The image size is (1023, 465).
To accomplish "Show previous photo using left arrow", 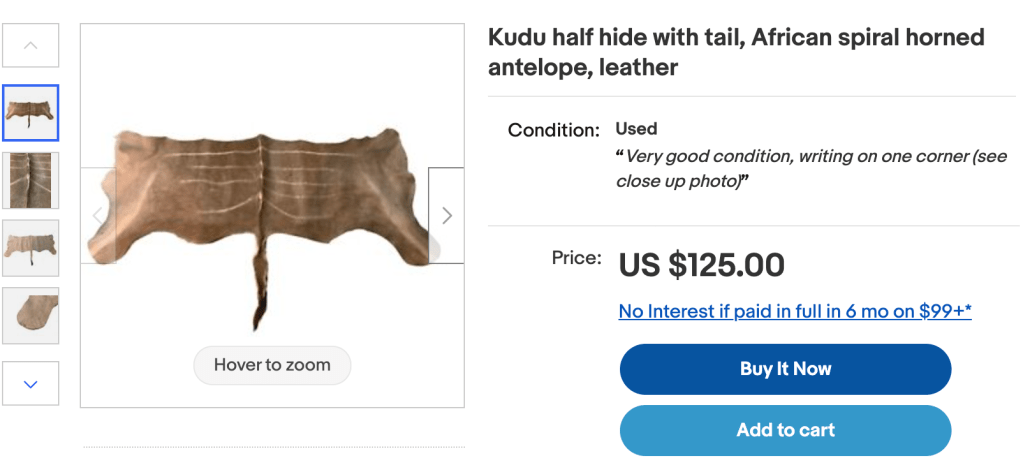I will coord(98,215).
